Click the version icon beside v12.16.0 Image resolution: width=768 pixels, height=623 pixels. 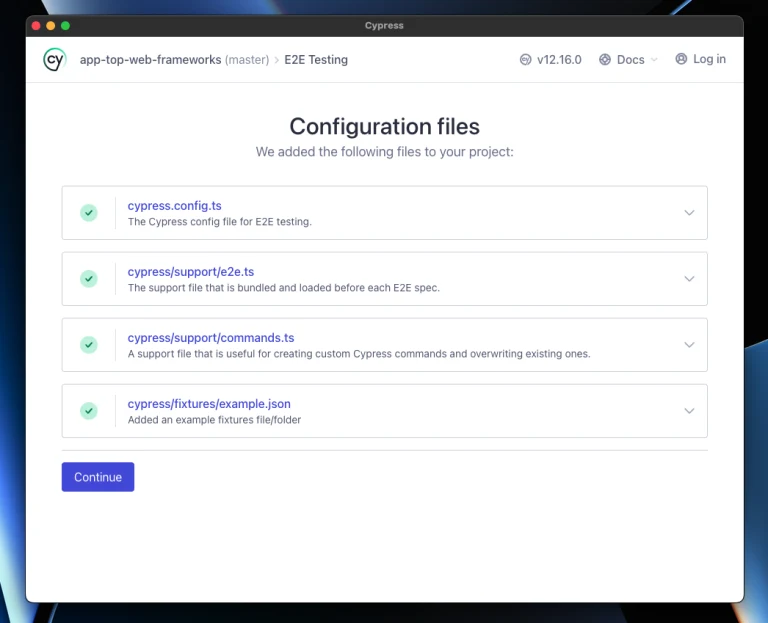click(x=525, y=60)
